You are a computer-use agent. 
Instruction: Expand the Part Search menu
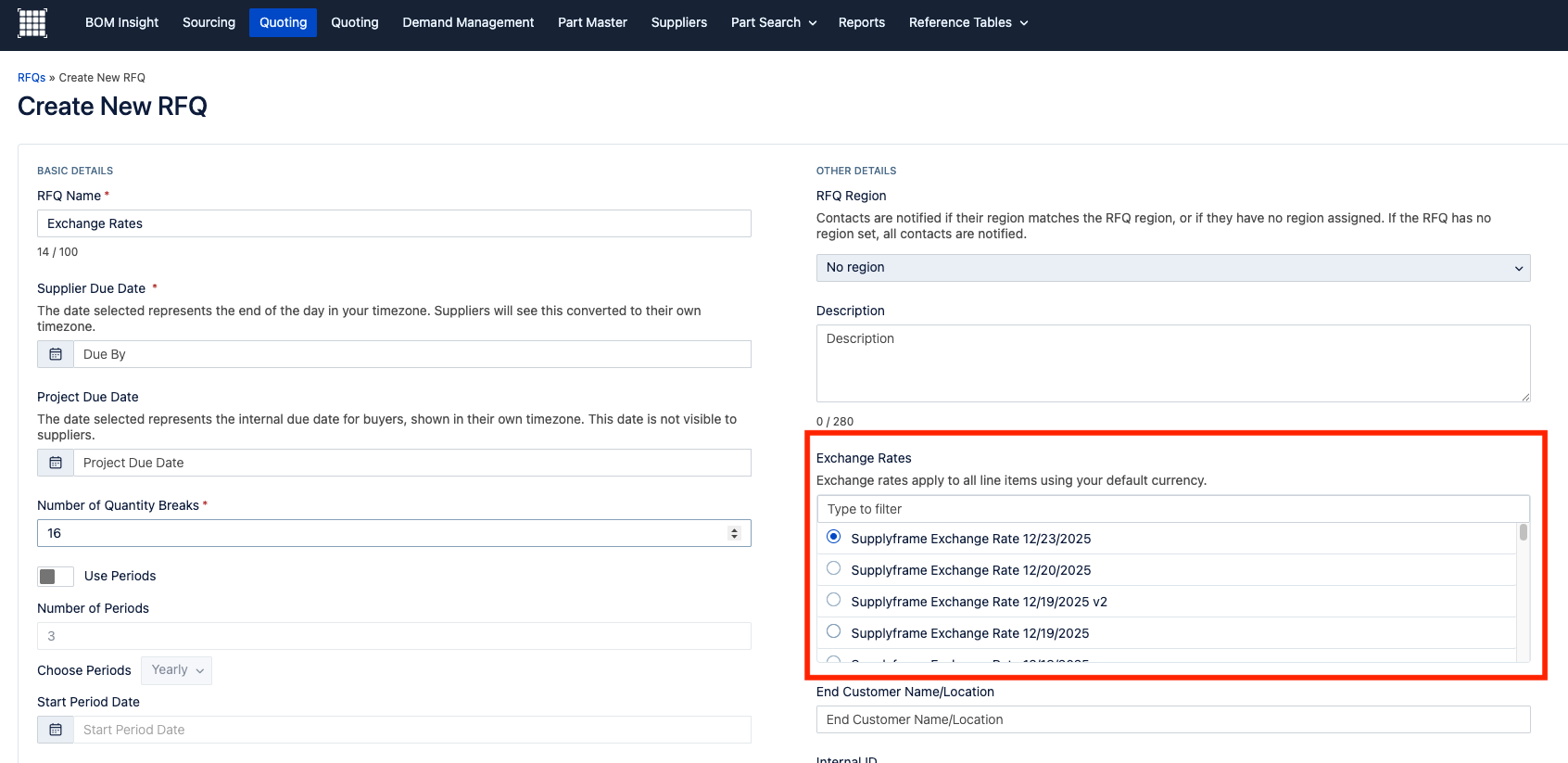[x=773, y=22]
